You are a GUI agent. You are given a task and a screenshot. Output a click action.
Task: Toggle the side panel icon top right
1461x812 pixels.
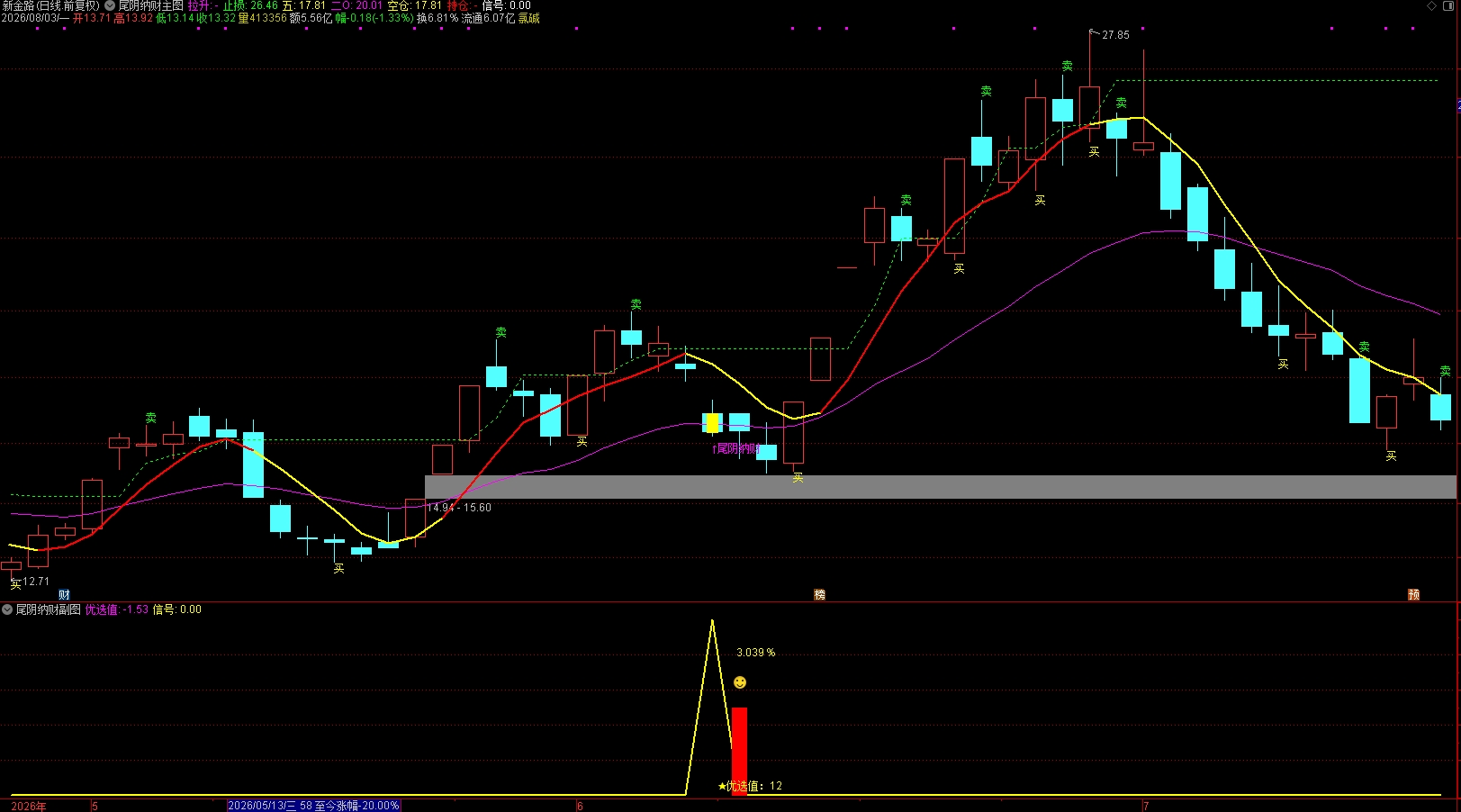[x=1448, y=5]
